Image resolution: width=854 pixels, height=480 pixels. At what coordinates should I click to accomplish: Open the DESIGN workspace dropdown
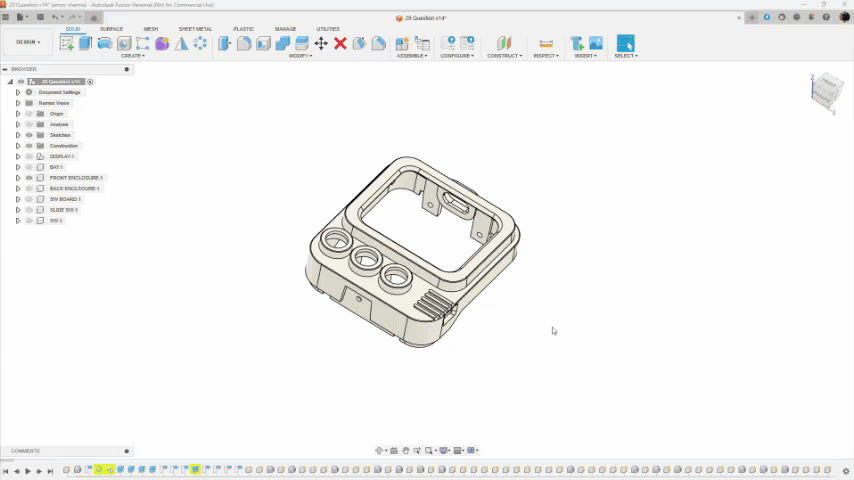coord(27,42)
